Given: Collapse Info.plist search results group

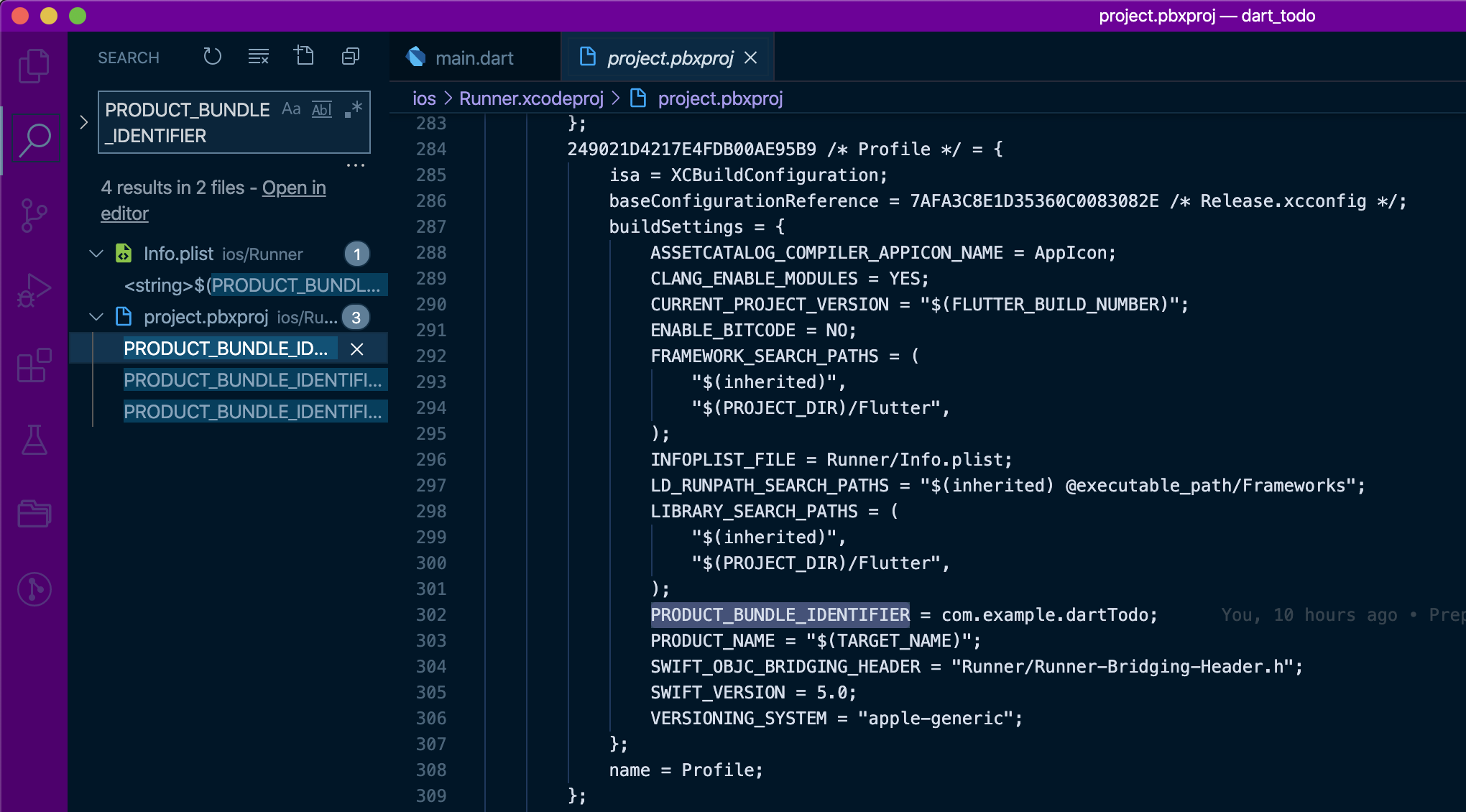Looking at the screenshot, I should point(96,254).
